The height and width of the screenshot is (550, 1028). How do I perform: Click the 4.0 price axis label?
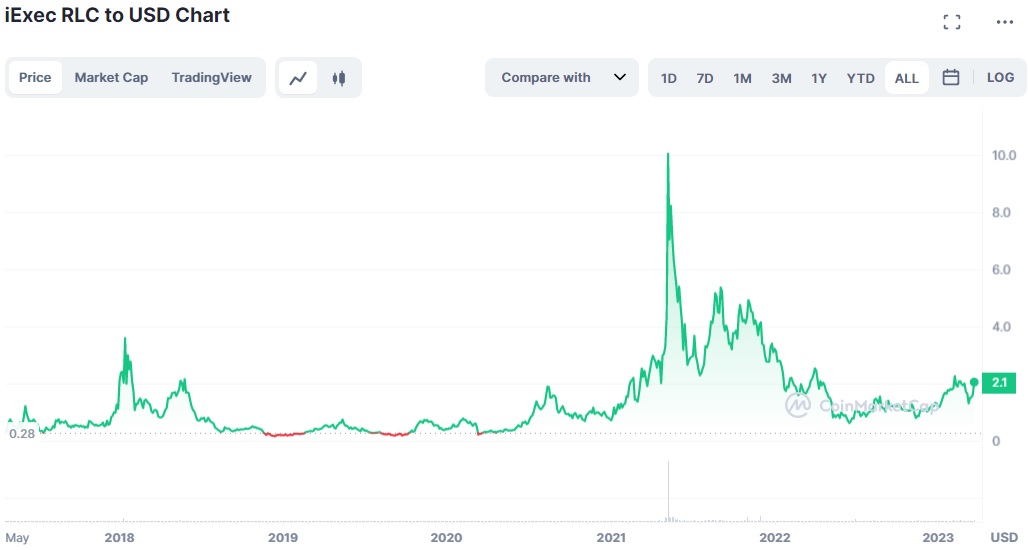[x=1001, y=326]
